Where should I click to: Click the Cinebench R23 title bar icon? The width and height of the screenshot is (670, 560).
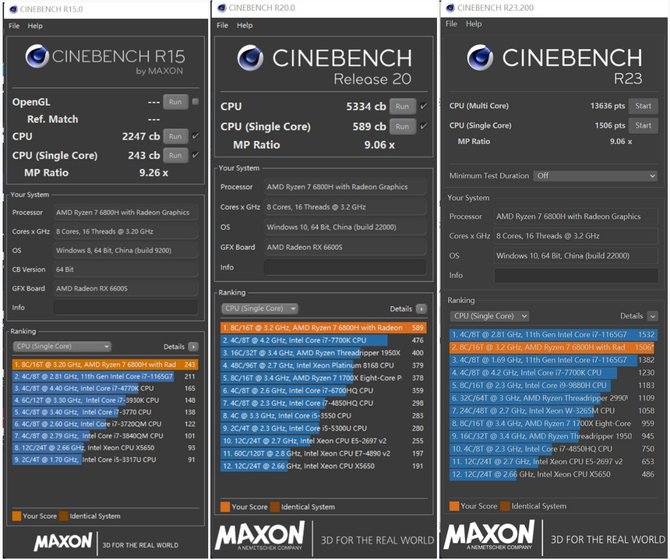click(x=450, y=8)
